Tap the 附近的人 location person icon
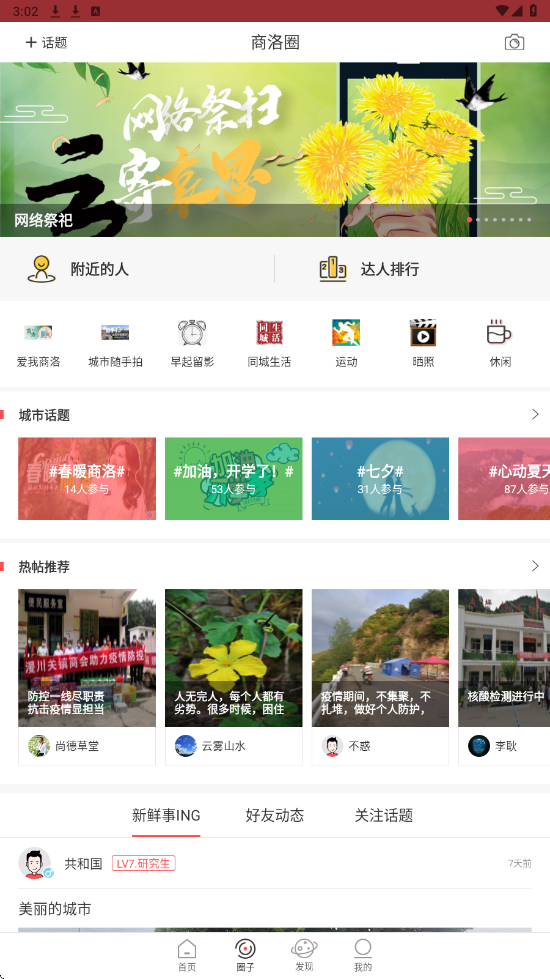The width and height of the screenshot is (550, 979). pos(41,269)
